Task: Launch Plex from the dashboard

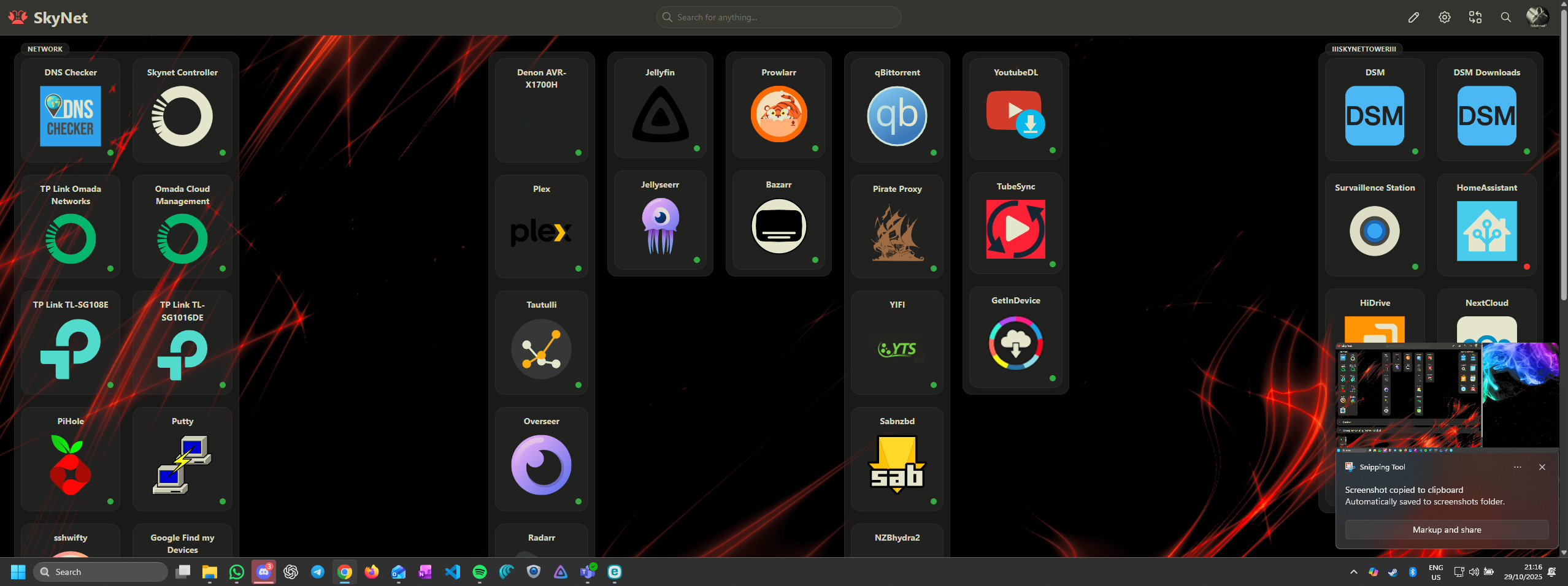Action: [542, 227]
